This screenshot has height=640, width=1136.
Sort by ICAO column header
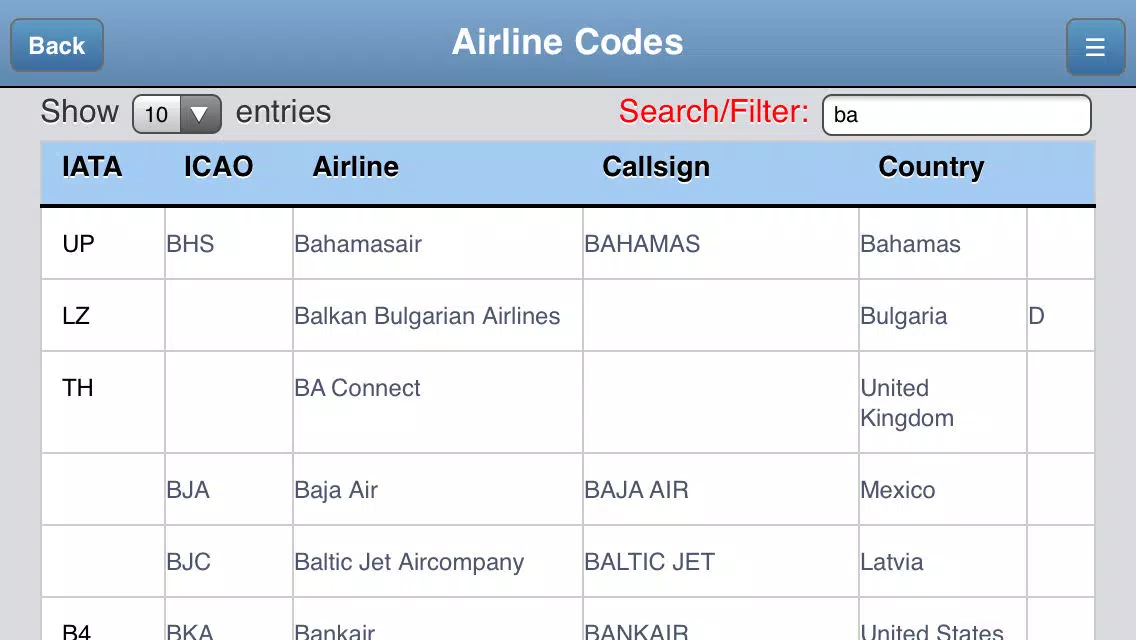click(218, 167)
